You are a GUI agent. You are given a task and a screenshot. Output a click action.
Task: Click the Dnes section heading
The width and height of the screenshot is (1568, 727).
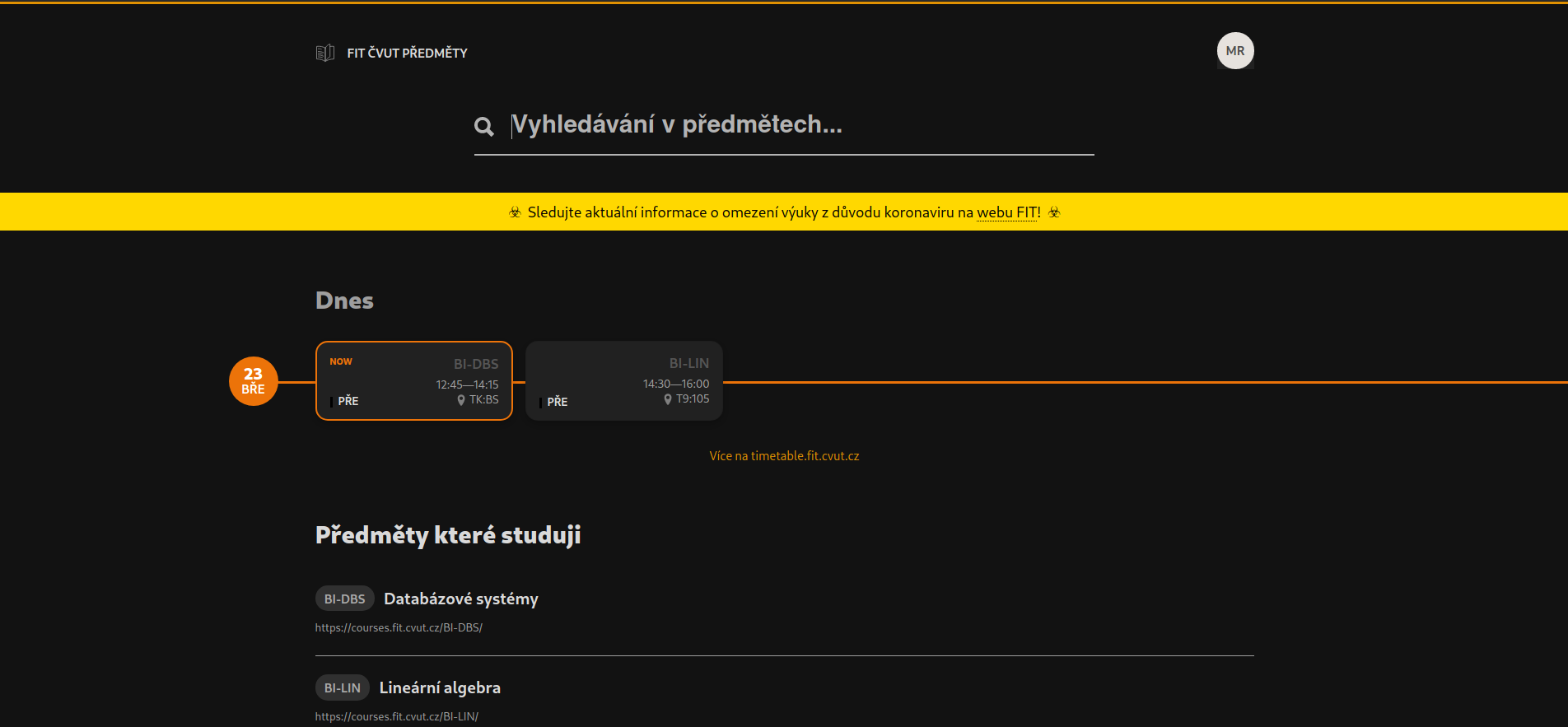[x=344, y=301]
